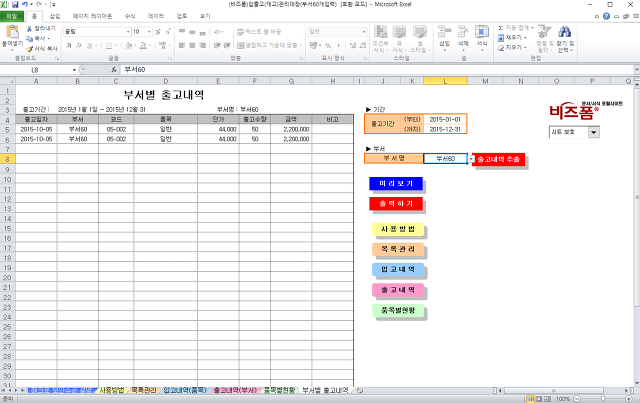Click the Cut scissors icon
Viewport: 640px width, 403px height.
(29, 29)
